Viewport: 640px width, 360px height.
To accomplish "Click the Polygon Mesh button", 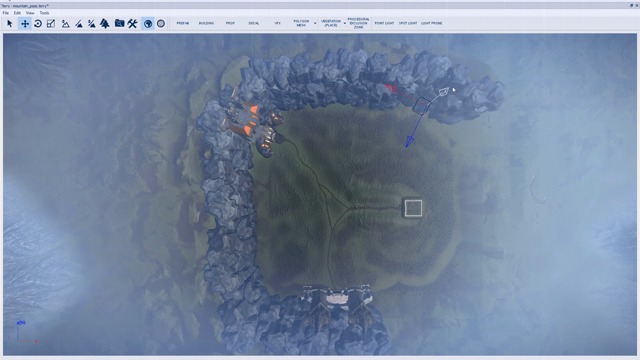I will (x=301, y=23).
